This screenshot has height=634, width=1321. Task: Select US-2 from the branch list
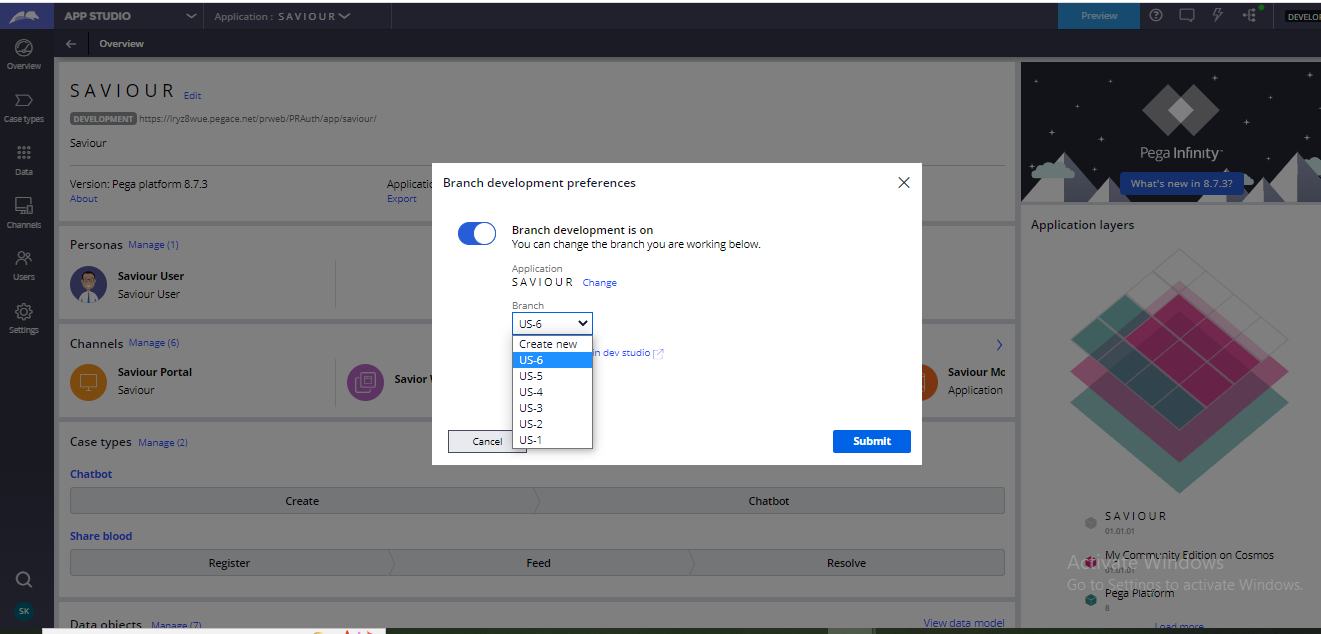(552, 424)
